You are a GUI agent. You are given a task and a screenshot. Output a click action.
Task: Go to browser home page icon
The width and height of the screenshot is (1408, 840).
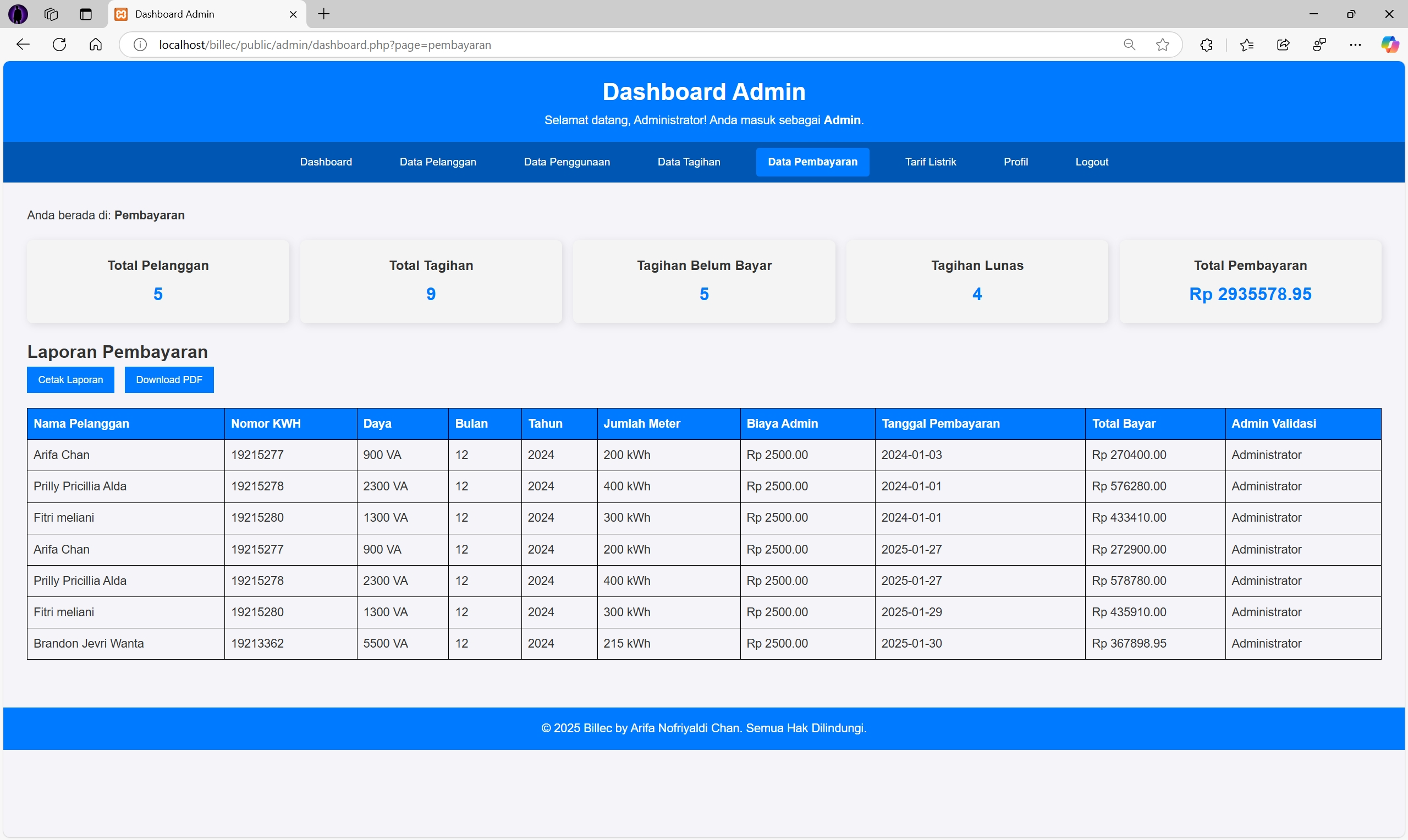96,45
